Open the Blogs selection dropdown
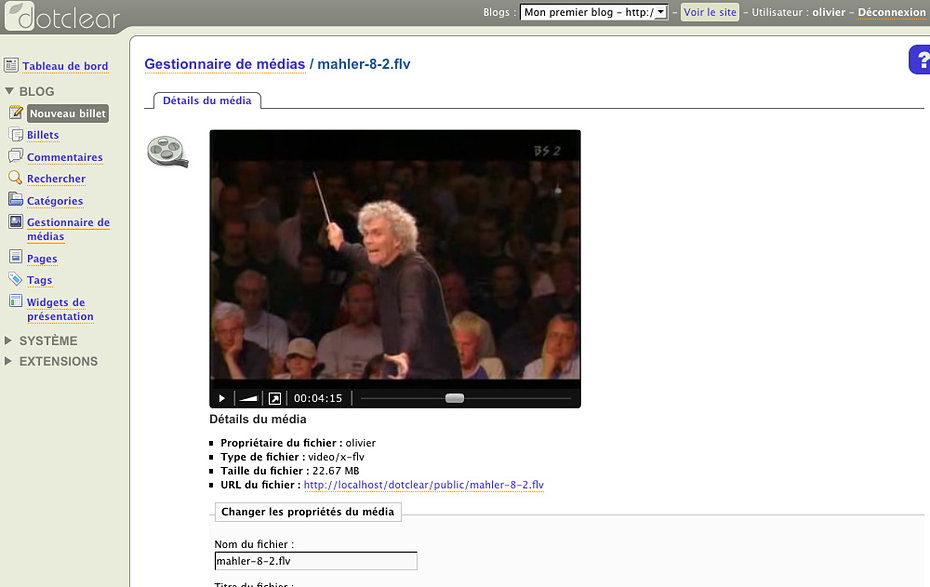 pyautogui.click(x=594, y=12)
